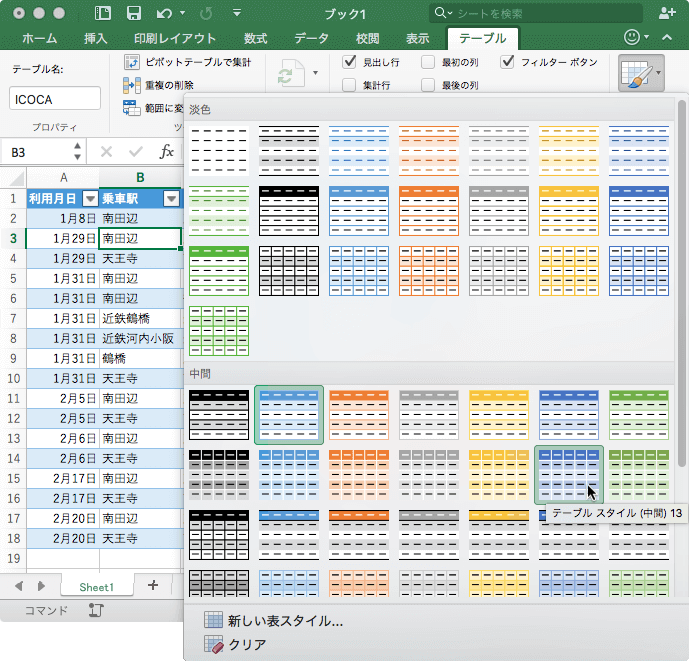The height and width of the screenshot is (661, 689).
Task: Click the Undo arrow icon
Action: click(x=164, y=14)
